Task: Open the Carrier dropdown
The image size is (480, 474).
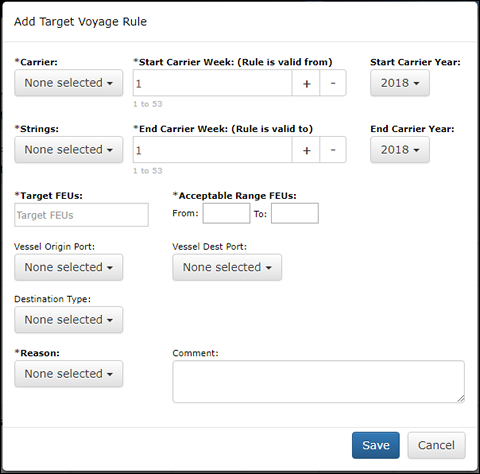Action: (x=69, y=83)
